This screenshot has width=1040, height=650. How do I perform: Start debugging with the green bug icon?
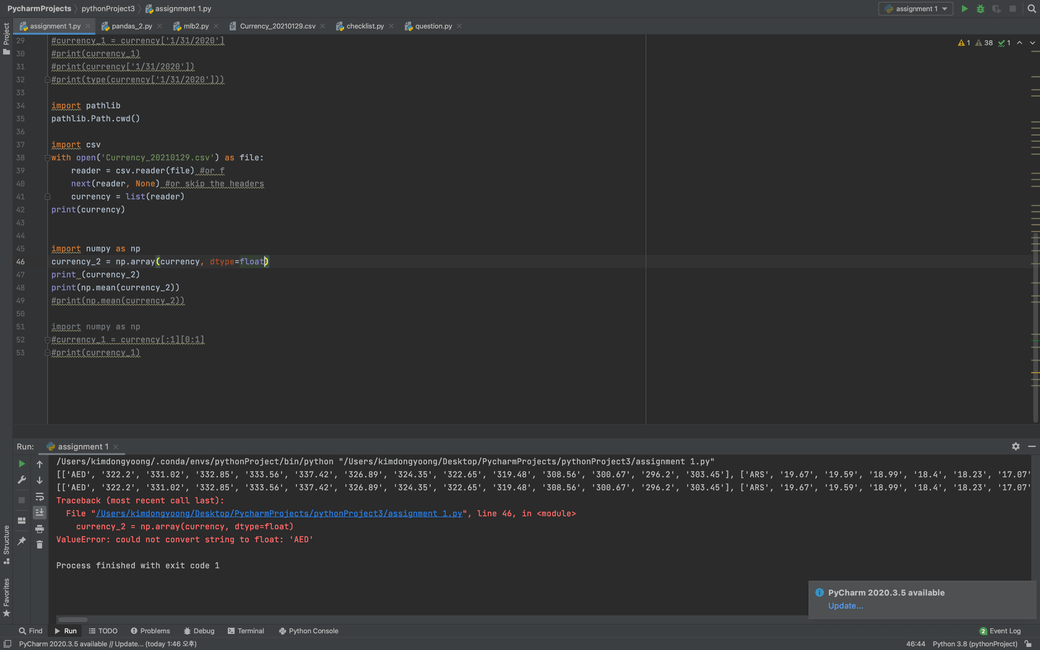click(x=980, y=9)
